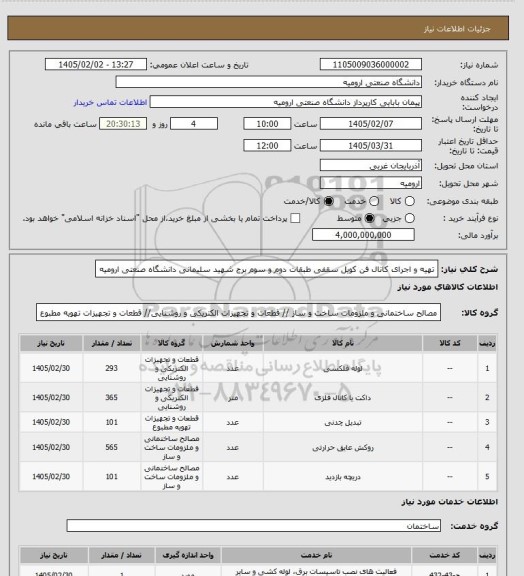Image resolution: width=524 pixels, height=576 pixels.
Task: Click the need number field 1105009036000002
Action: click(x=371, y=65)
